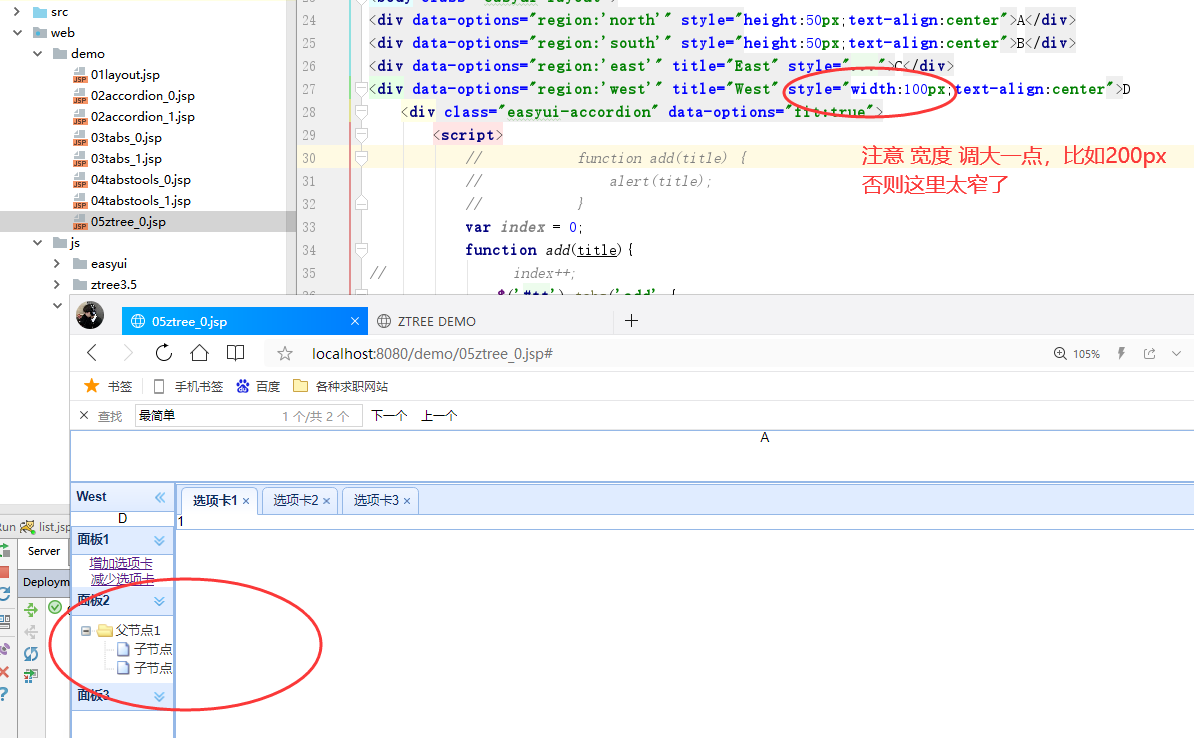Image resolution: width=1194 pixels, height=738 pixels.
Task: Select the Deployment tab
Action: pyautogui.click(x=46, y=582)
